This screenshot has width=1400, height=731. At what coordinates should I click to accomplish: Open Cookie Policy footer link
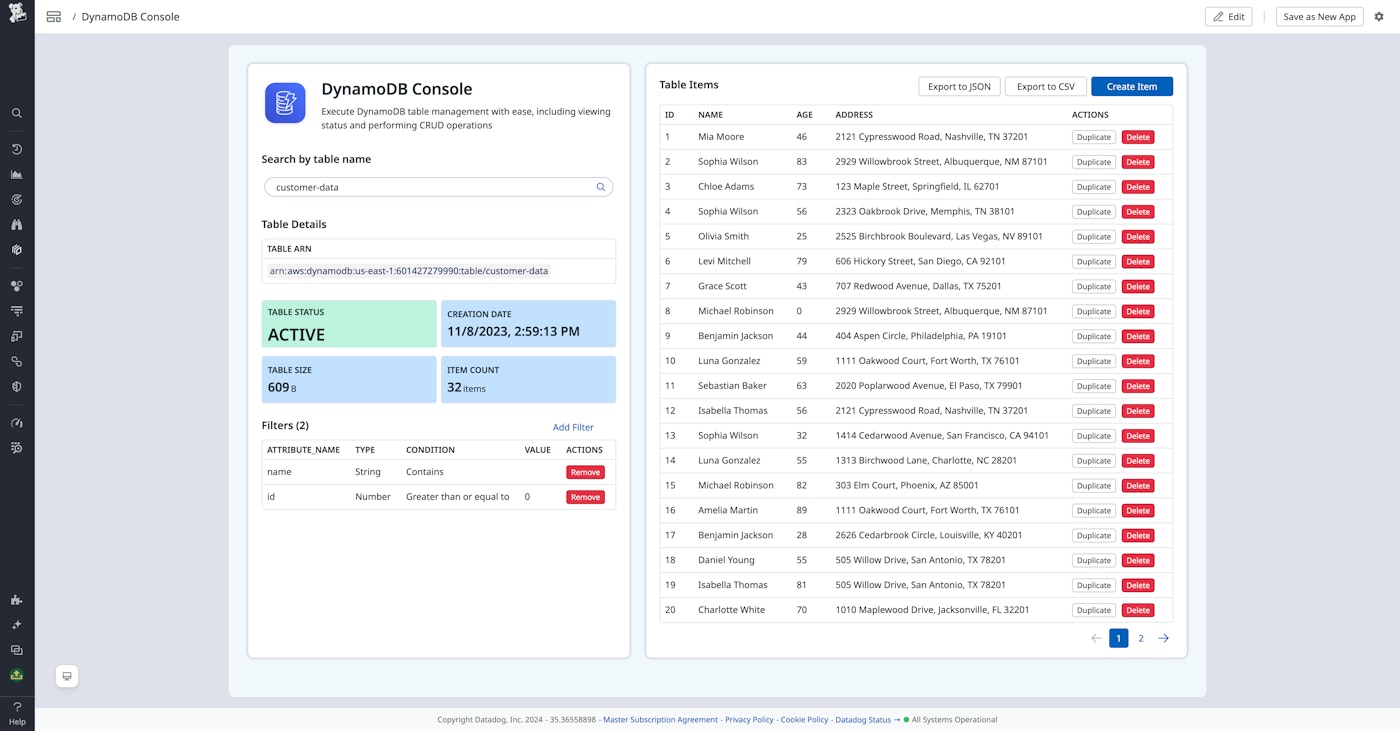pos(805,720)
